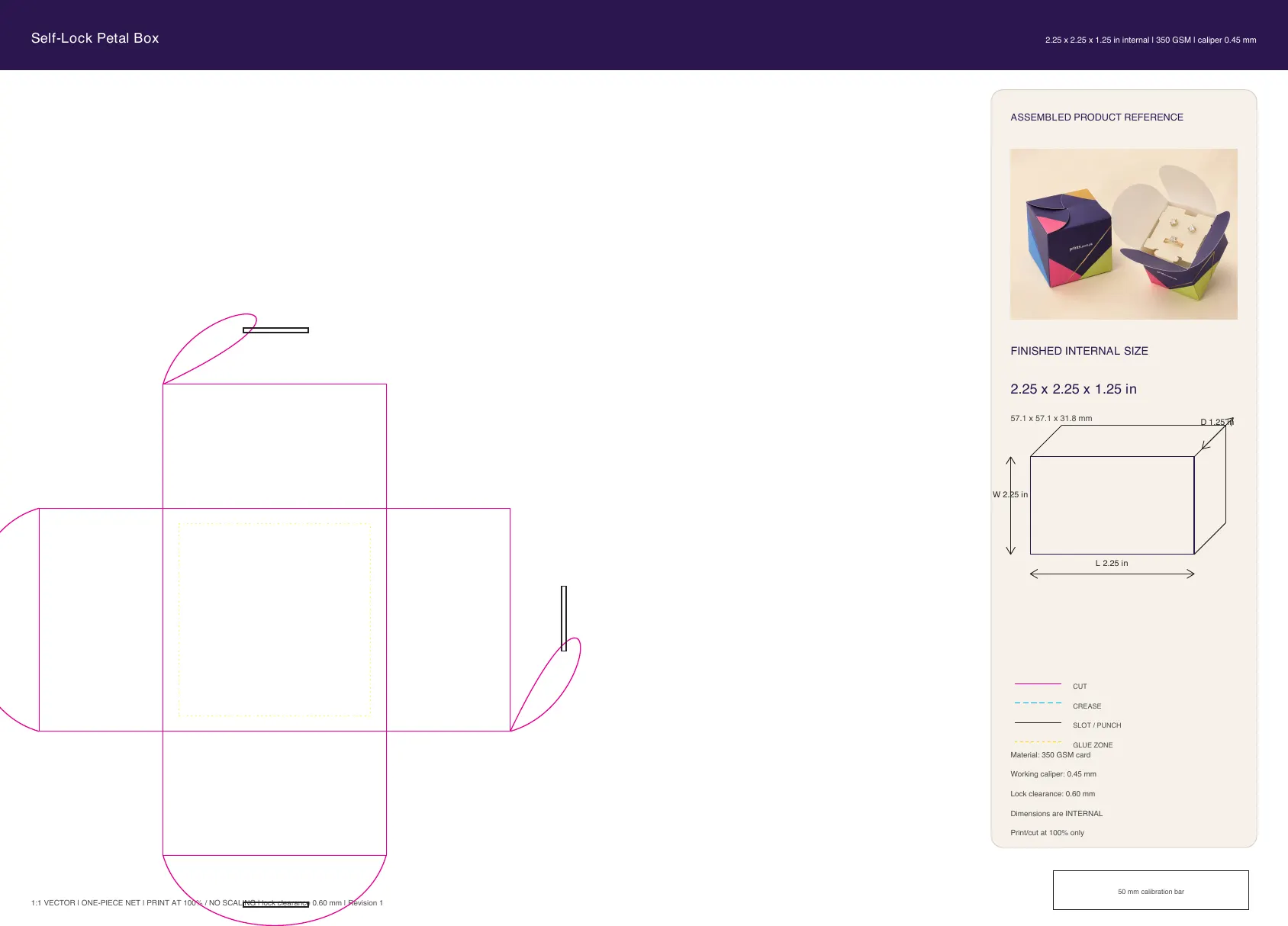Click the isometric box diagram front face
The height and width of the screenshot is (926, 1288).
[x=1112, y=505]
